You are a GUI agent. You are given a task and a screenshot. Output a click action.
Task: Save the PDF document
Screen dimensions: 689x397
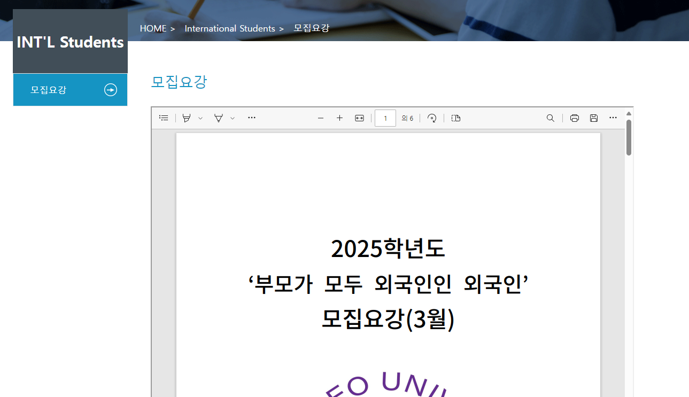[594, 118]
